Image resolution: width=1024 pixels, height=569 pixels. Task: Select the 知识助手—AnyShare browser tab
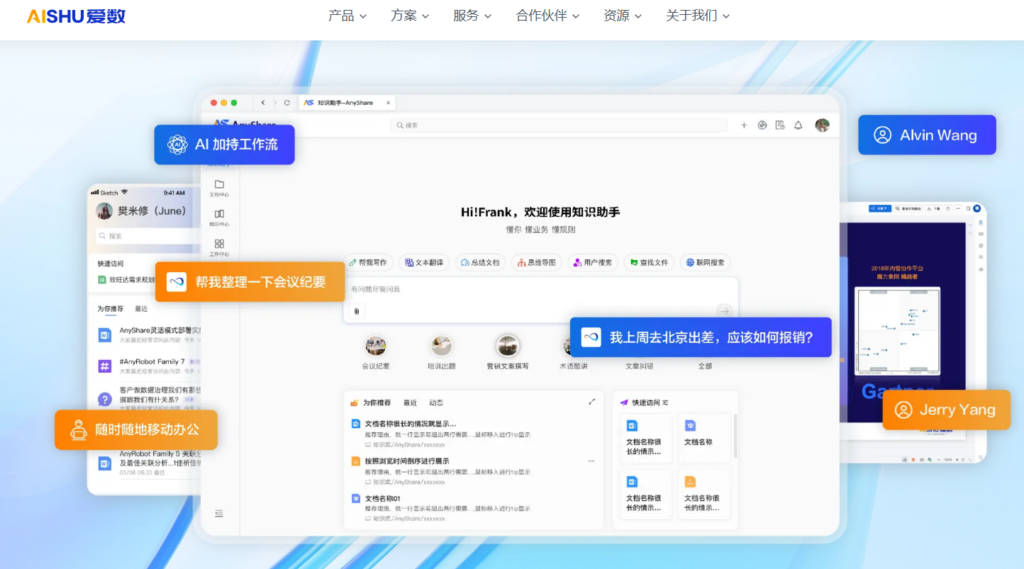tap(345, 103)
